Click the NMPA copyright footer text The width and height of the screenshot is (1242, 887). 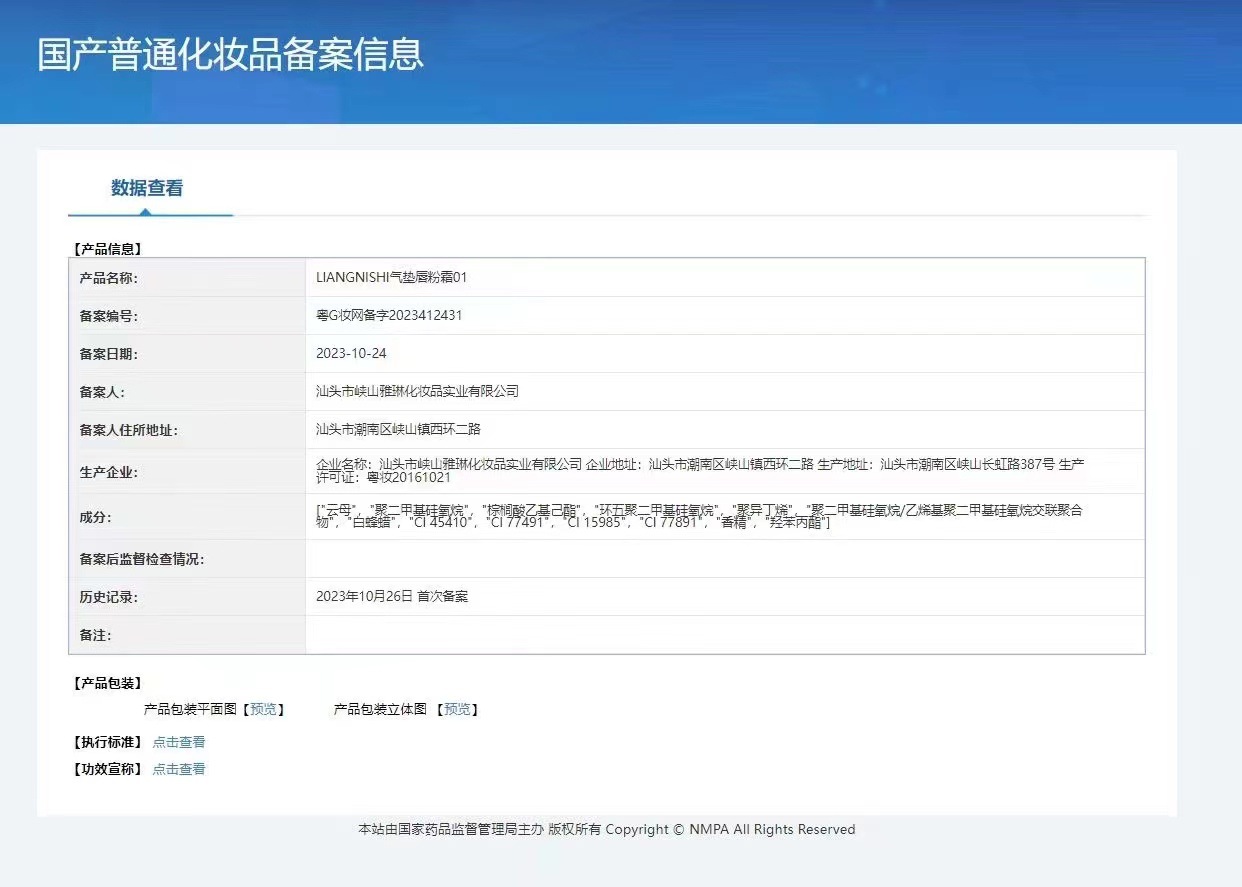(x=607, y=829)
